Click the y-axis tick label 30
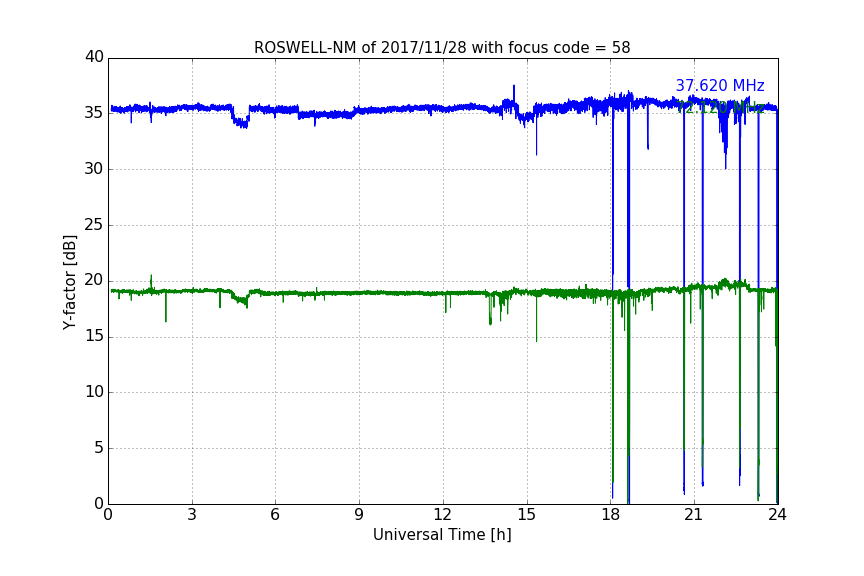 coord(94,169)
